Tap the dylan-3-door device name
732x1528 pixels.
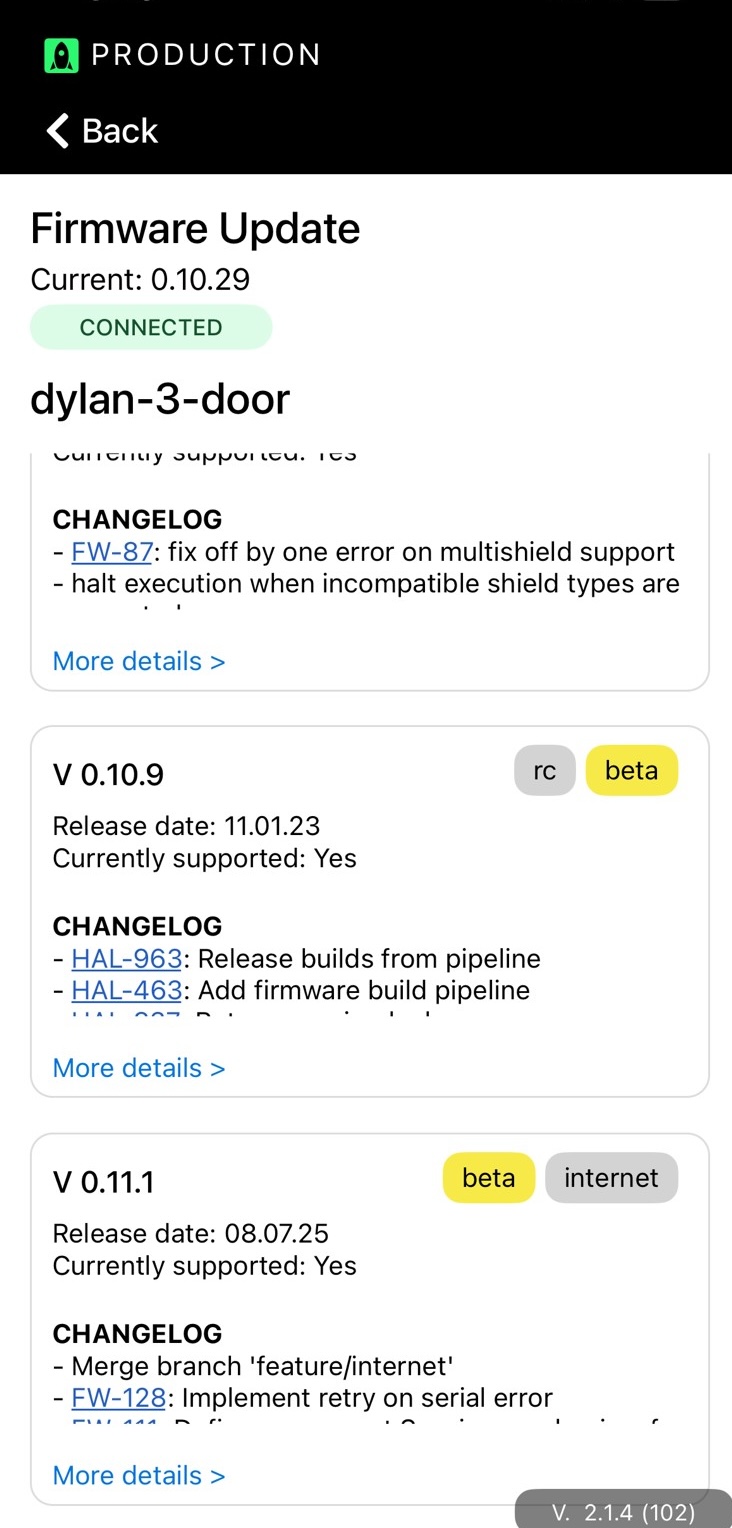(160, 399)
